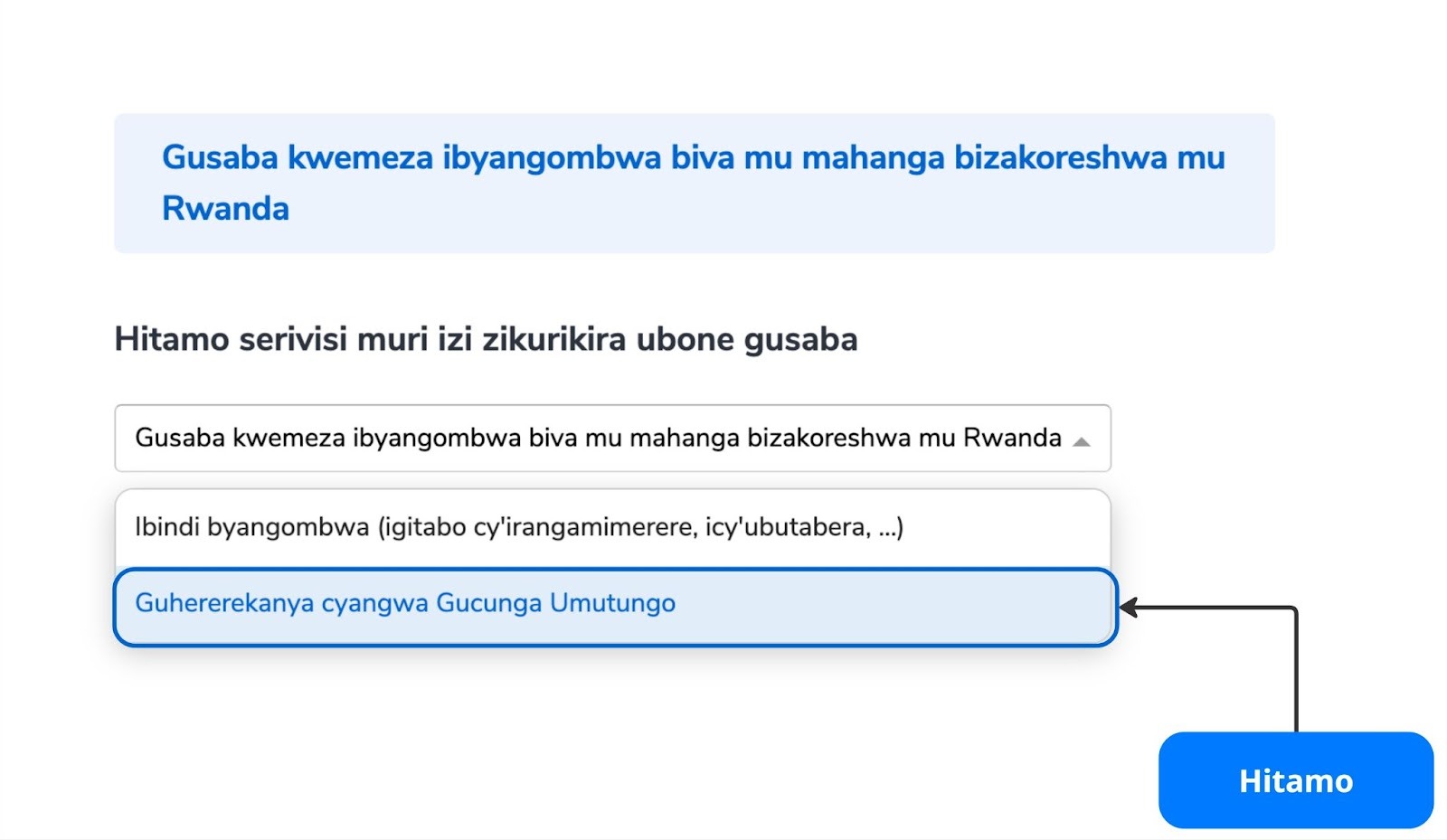Click the word Gusaba starting the banner title
The image size is (1447, 840).
point(220,157)
